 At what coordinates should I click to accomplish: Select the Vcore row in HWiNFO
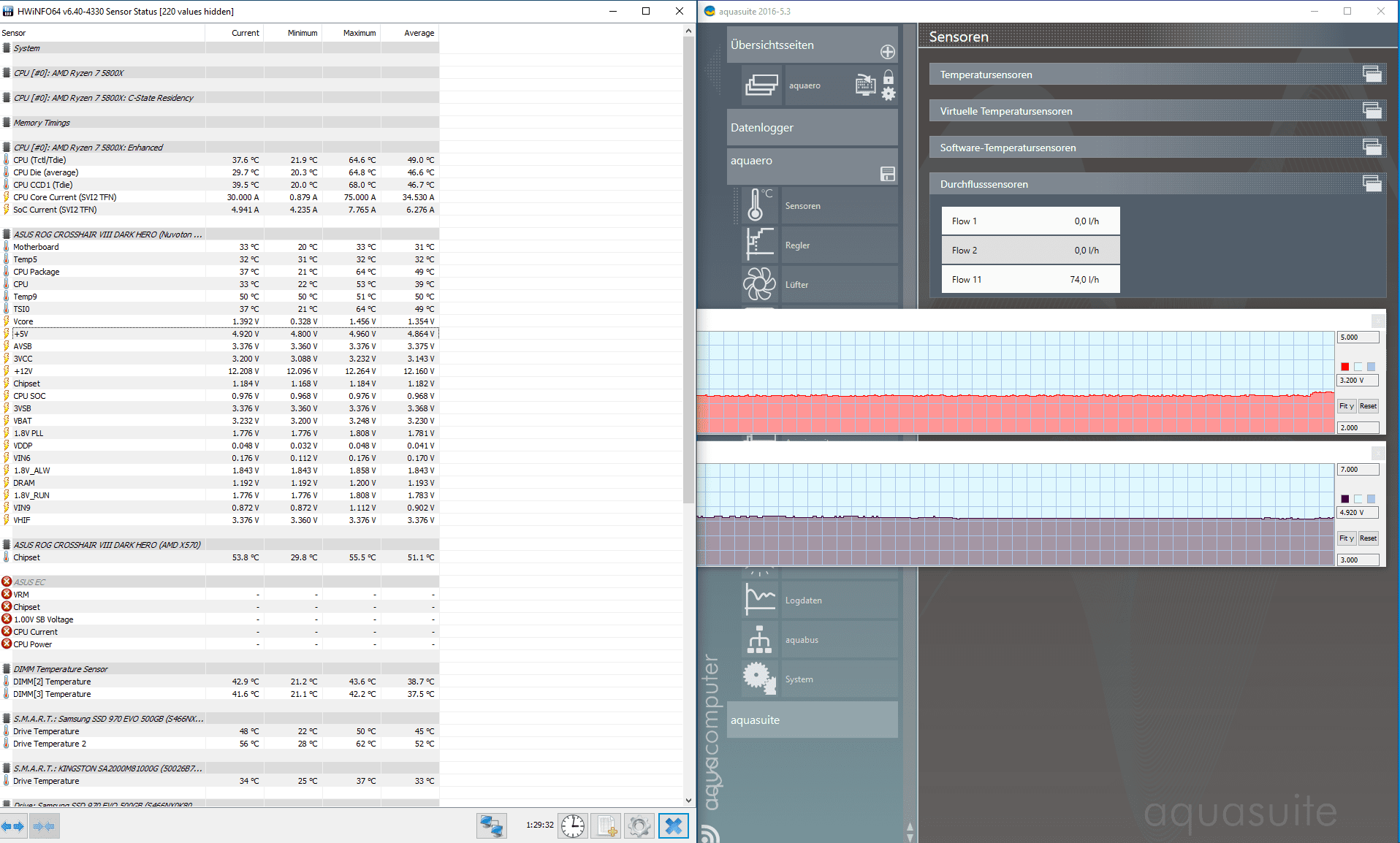(219, 321)
